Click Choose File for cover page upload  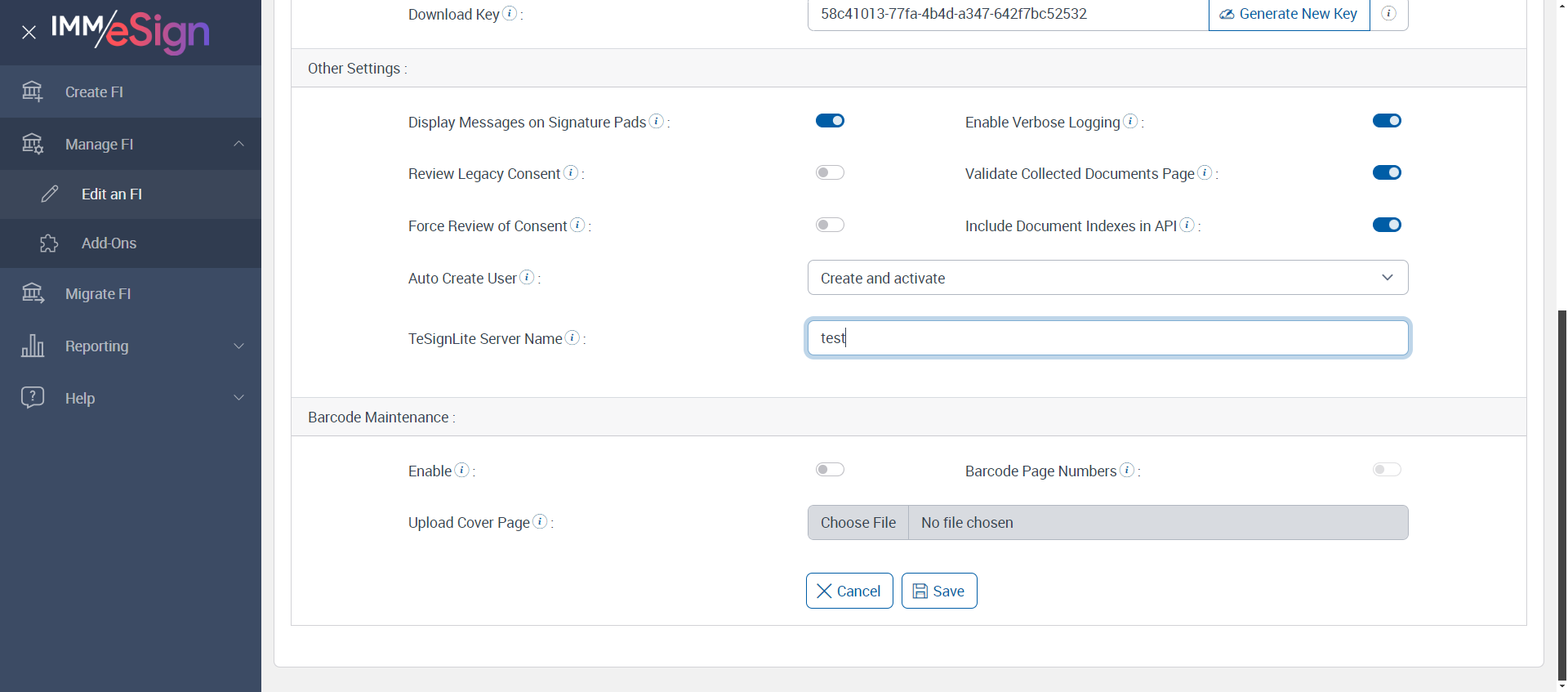click(858, 523)
